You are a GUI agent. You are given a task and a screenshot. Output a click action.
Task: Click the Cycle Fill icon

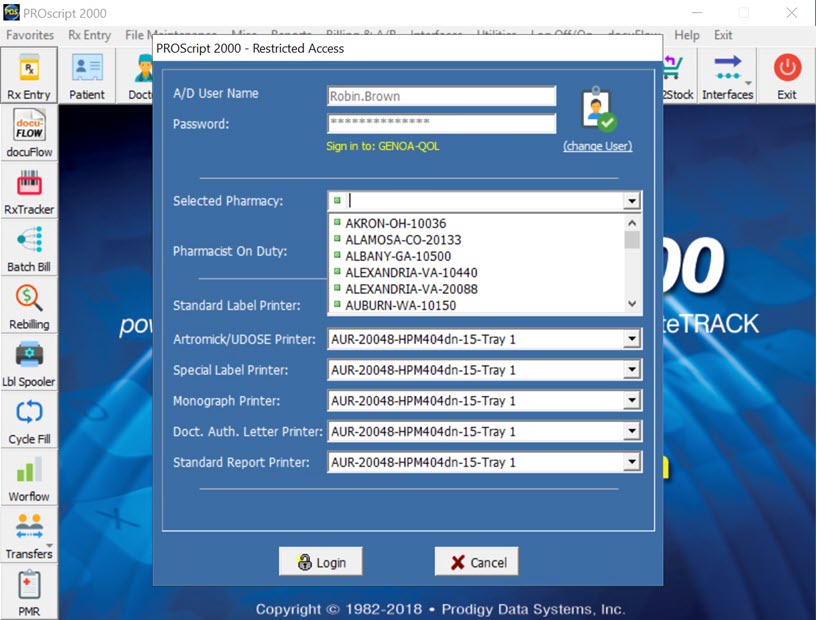click(x=29, y=421)
